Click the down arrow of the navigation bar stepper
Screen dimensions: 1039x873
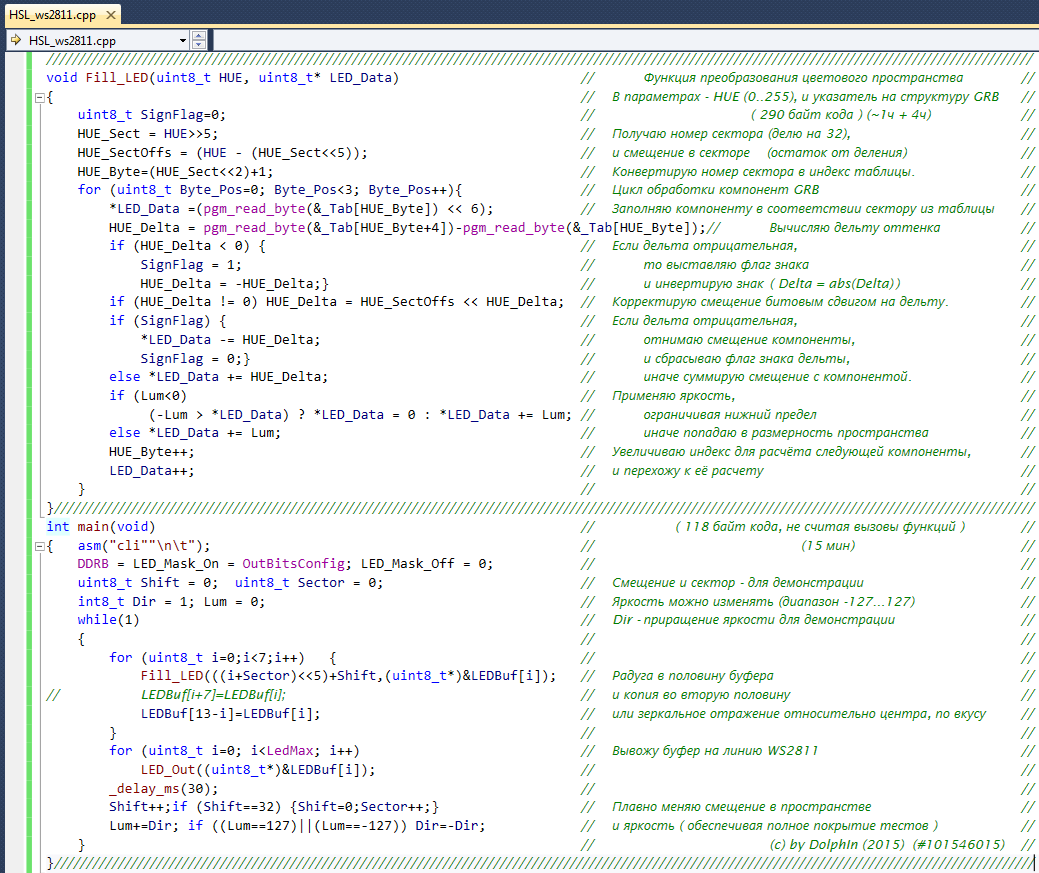[x=199, y=45]
